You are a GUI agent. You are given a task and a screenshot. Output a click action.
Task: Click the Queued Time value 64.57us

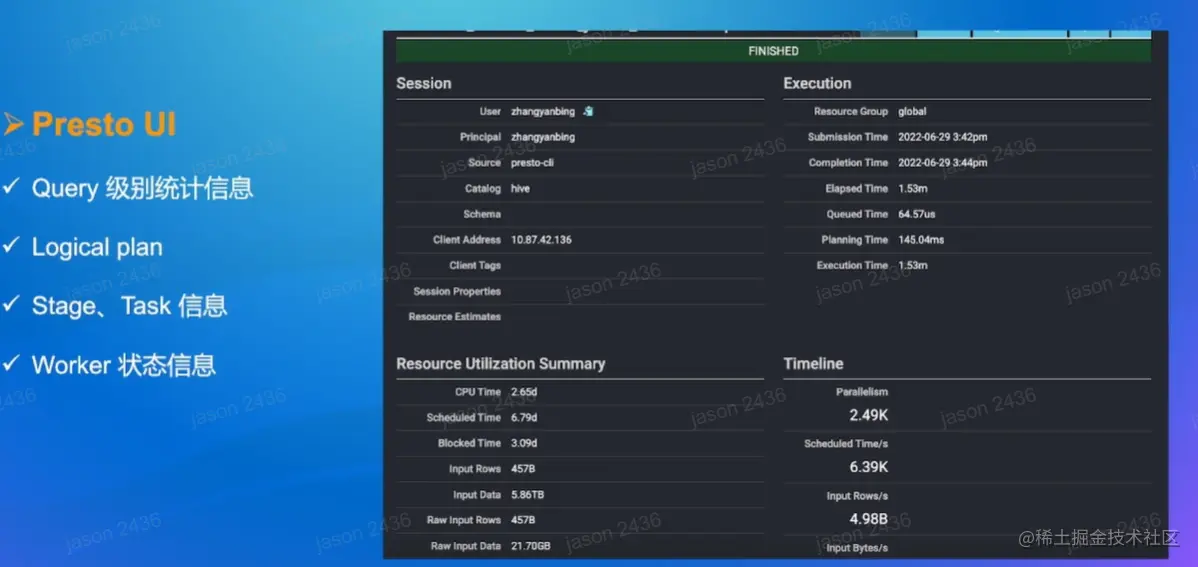point(917,214)
